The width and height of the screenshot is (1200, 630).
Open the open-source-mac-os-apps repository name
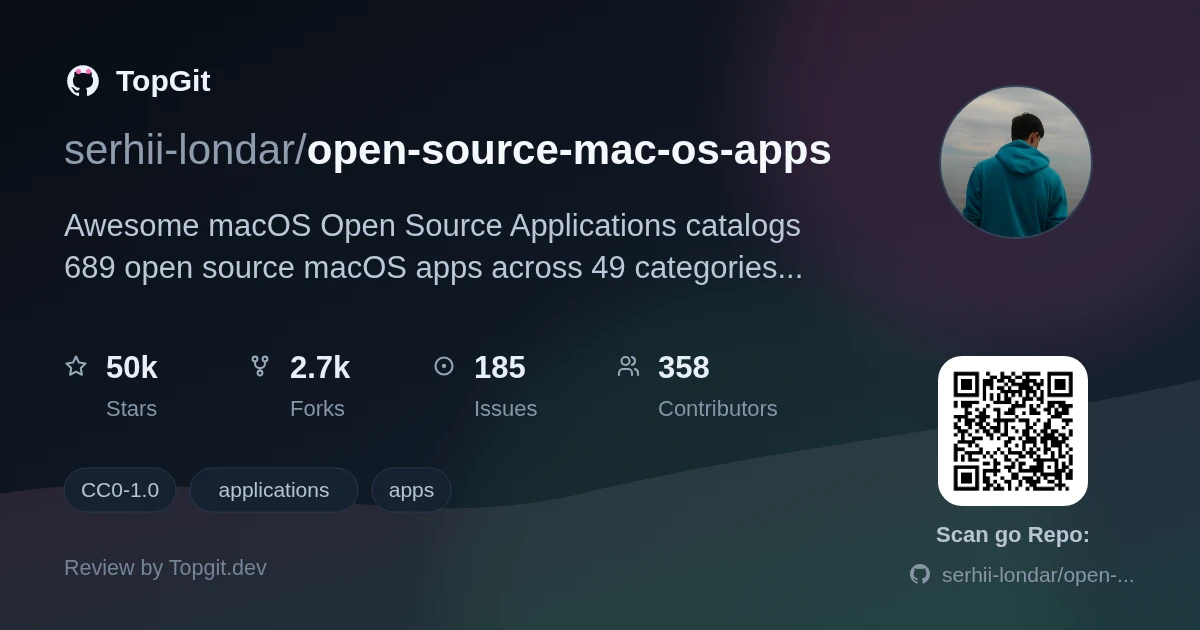click(x=569, y=150)
